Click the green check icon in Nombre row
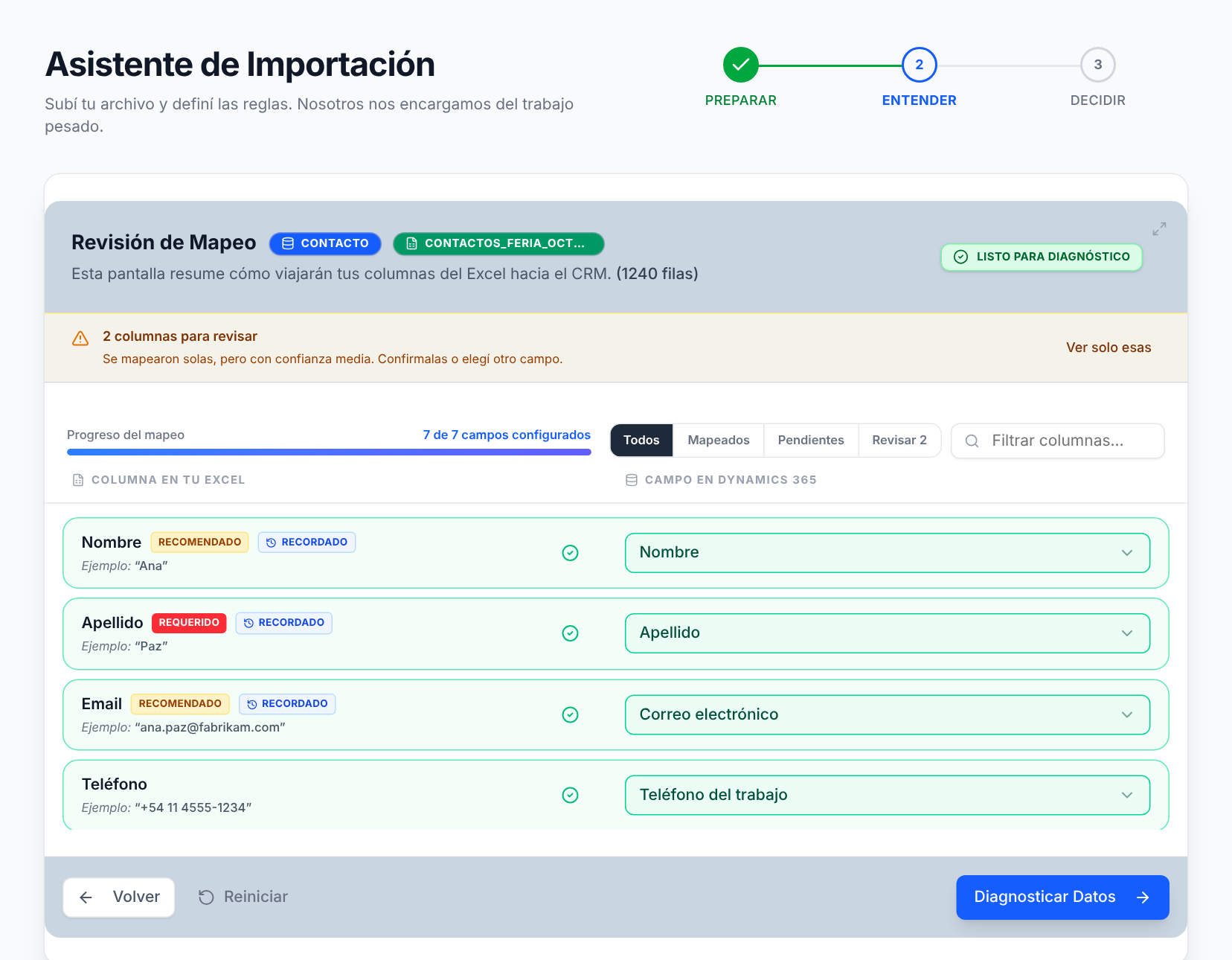This screenshot has width=1232, height=960. 570,553
